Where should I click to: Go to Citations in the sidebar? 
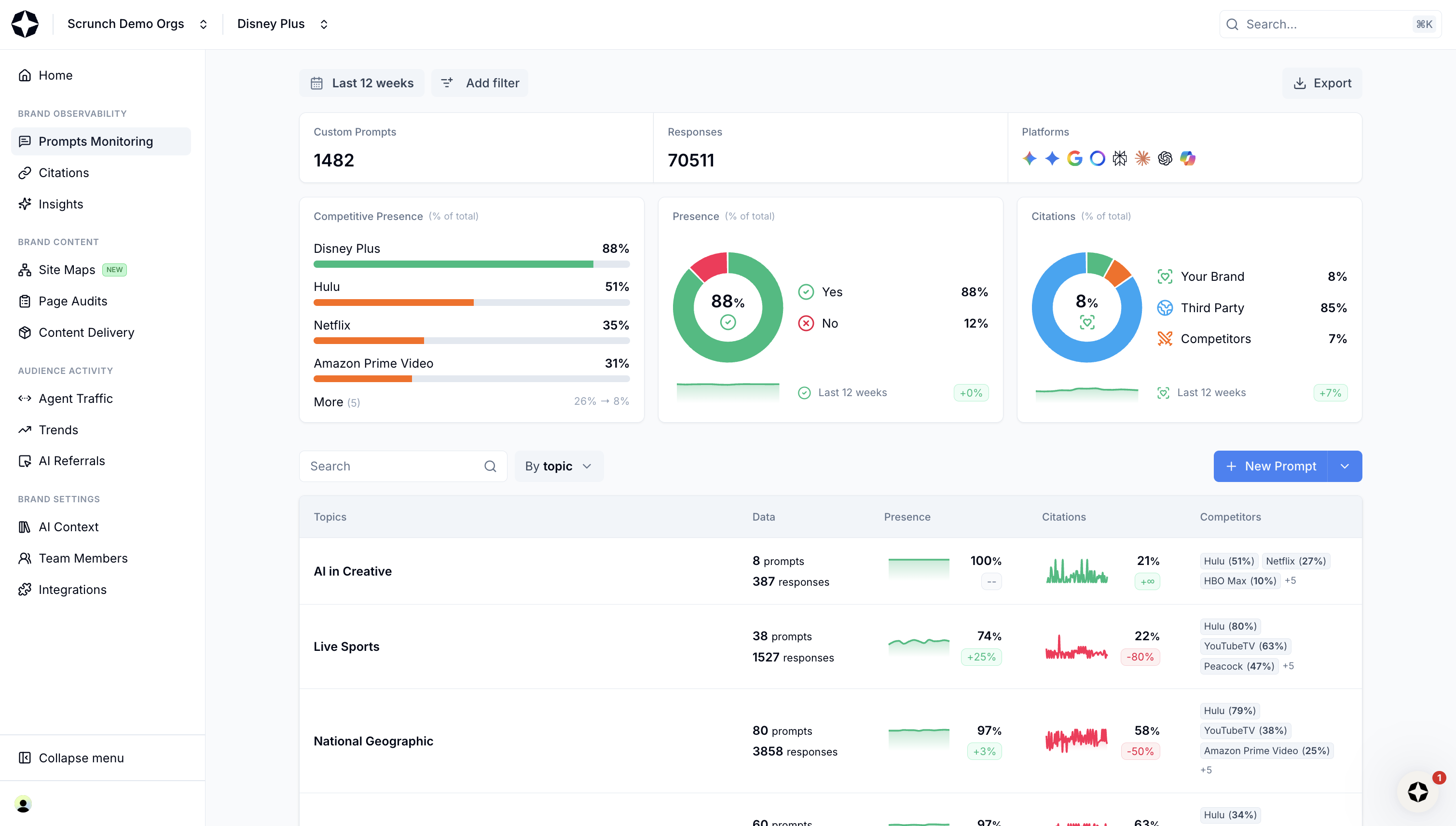(64, 172)
